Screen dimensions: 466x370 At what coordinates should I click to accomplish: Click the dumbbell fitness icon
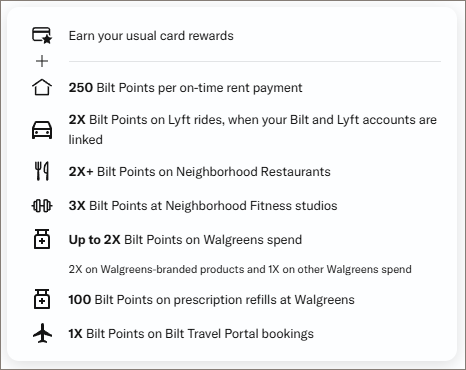click(x=42, y=206)
